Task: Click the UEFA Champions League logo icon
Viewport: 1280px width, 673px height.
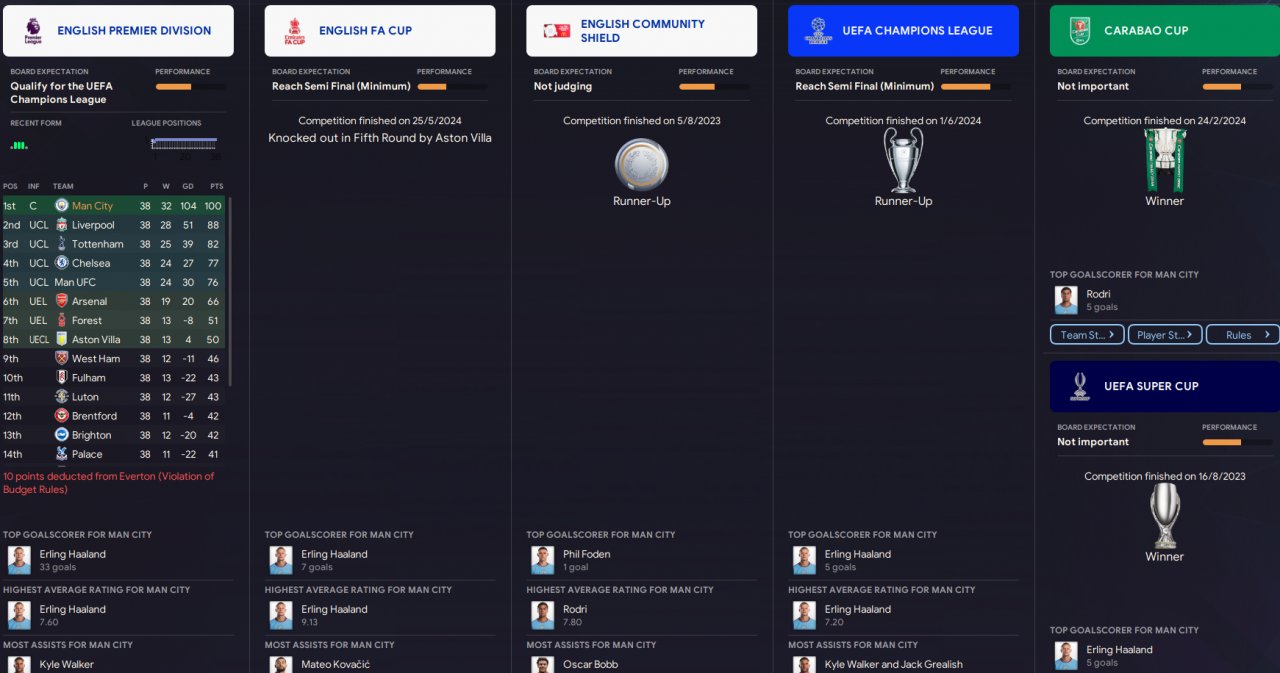Action: (818, 31)
